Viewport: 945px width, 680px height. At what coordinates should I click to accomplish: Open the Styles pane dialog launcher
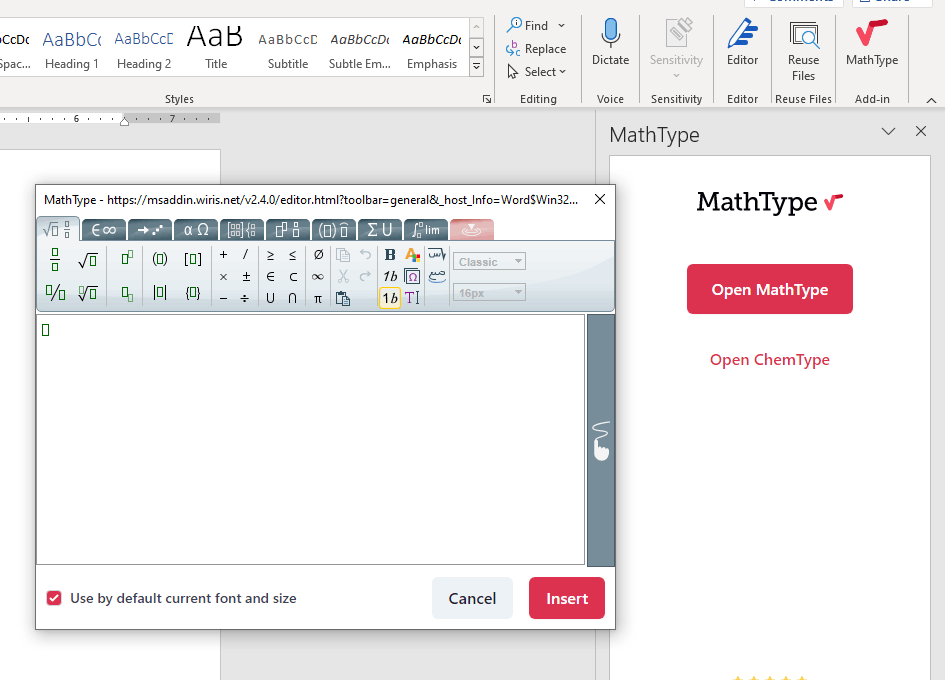pyautogui.click(x=487, y=99)
